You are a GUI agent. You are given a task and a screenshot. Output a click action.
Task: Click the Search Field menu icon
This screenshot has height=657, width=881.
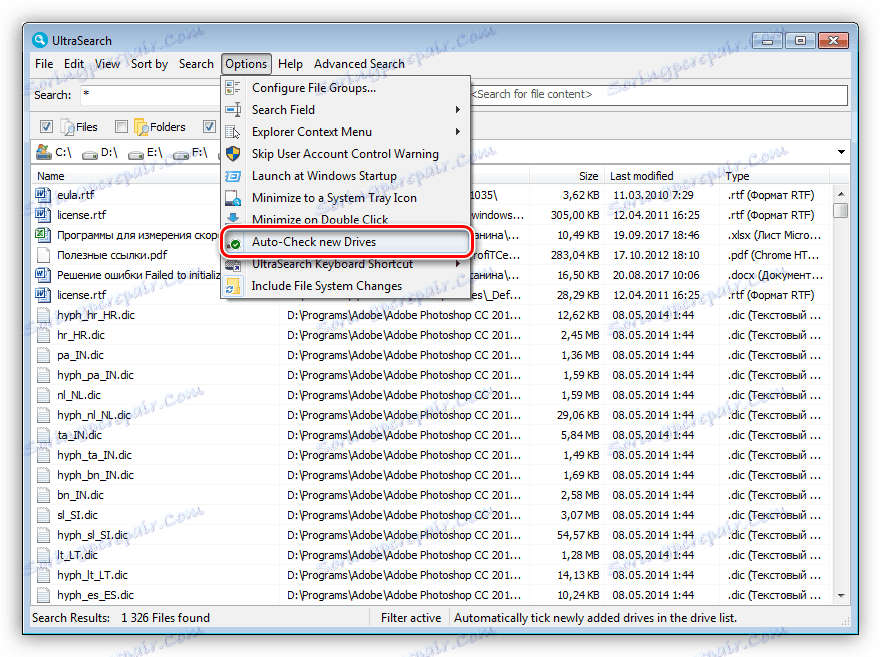tap(233, 110)
